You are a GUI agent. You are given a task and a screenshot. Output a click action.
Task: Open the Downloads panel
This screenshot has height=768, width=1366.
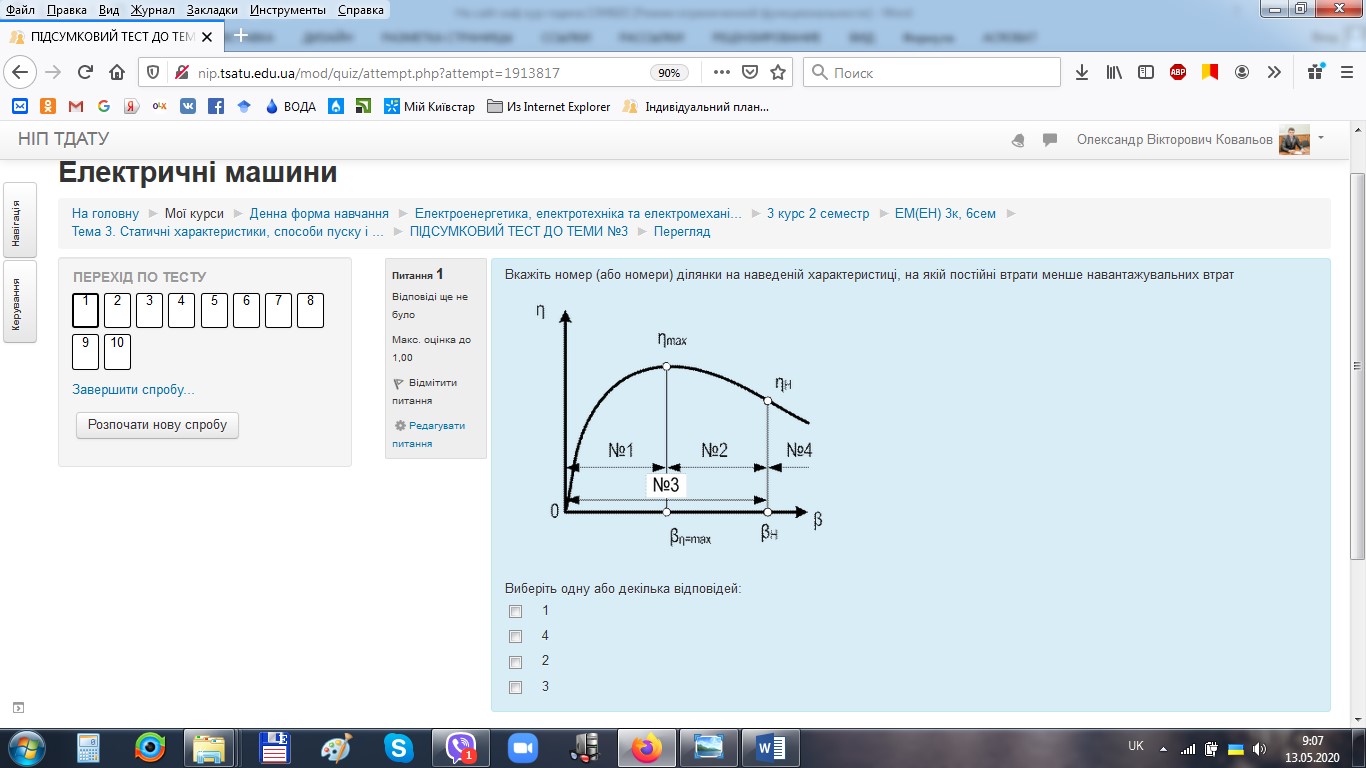coord(1082,73)
